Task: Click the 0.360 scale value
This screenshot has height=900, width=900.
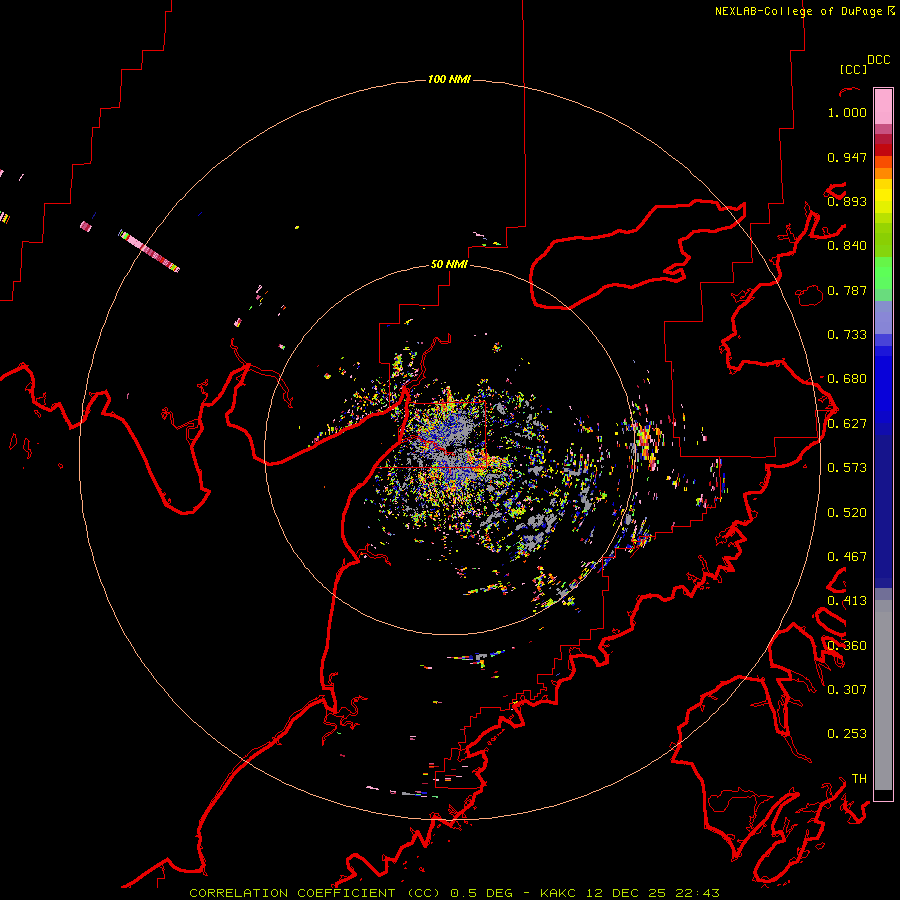Action: coord(847,646)
